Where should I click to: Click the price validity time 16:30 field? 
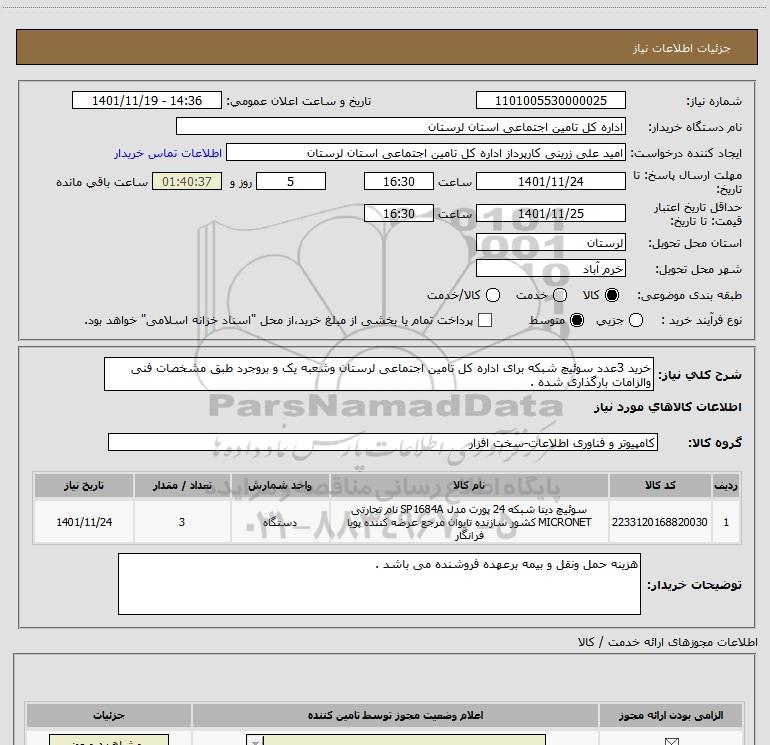tap(399, 214)
